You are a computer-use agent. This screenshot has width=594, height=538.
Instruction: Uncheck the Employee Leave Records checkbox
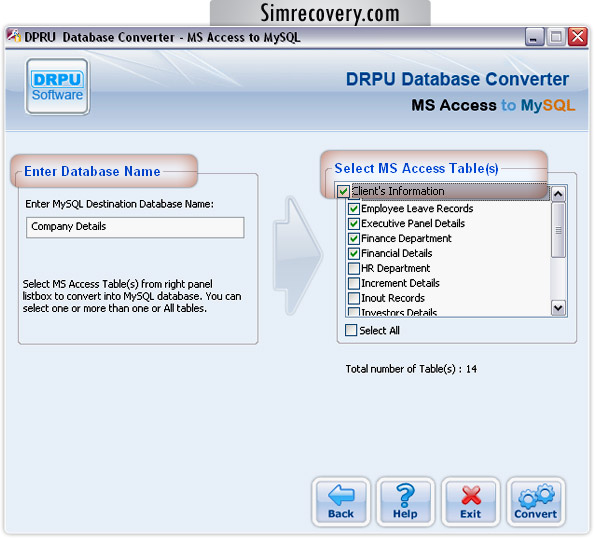click(x=353, y=209)
